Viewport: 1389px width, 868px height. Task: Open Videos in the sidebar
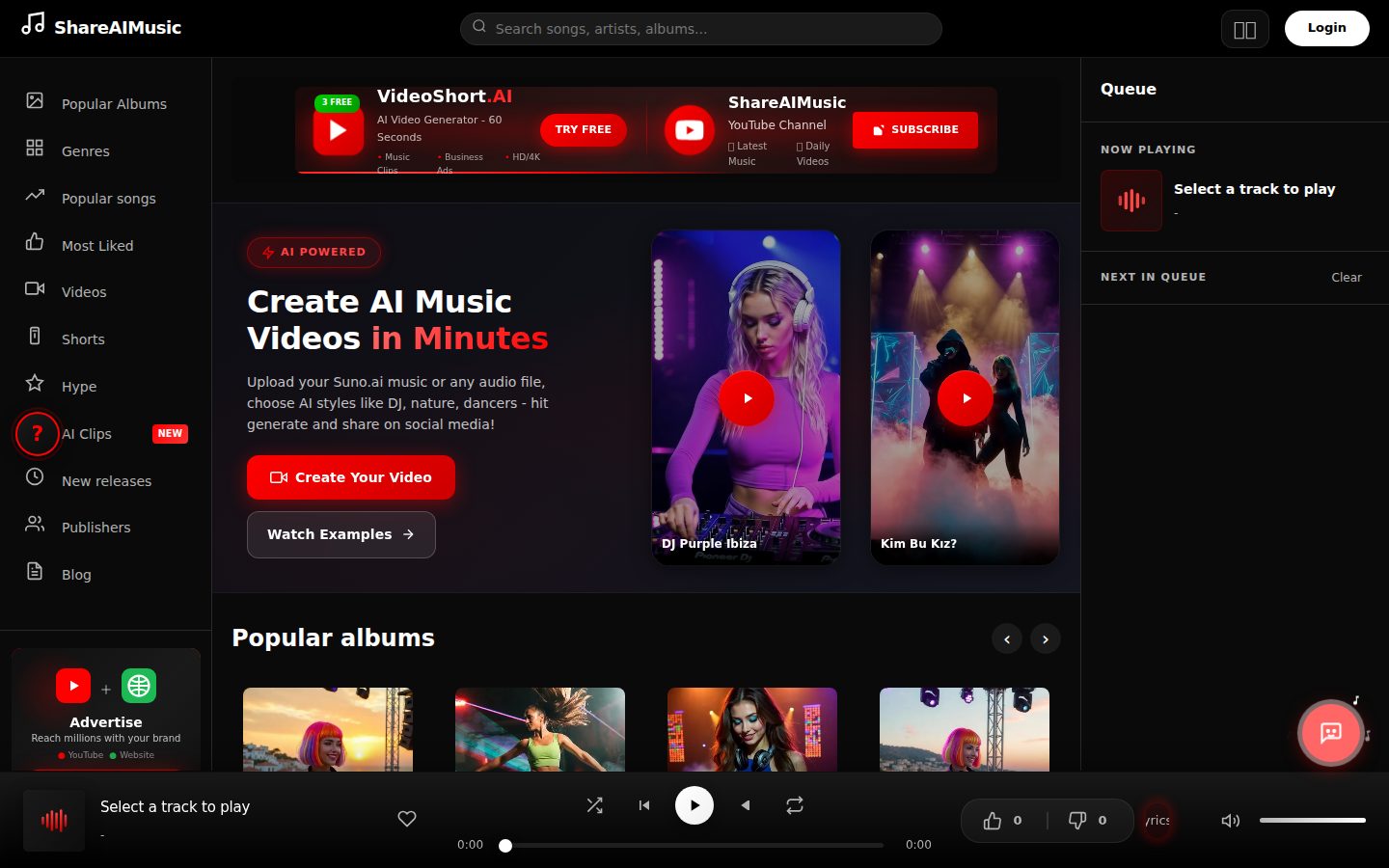click(105, 291)
